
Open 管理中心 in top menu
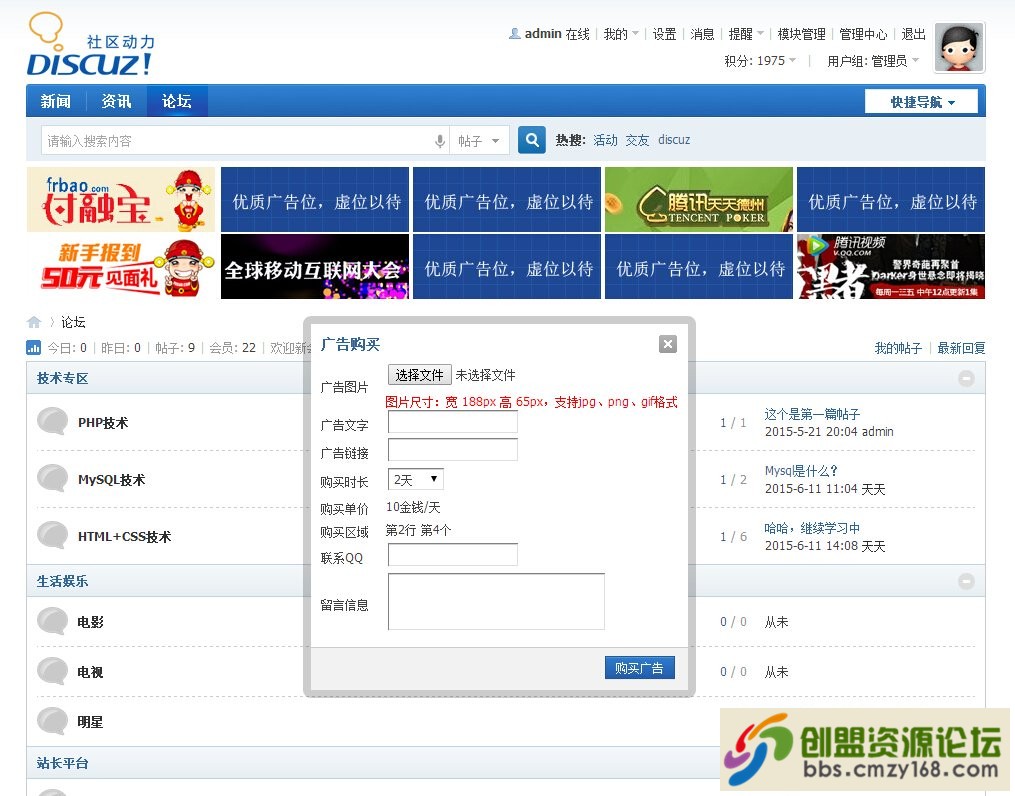click(x=864, y=34)
